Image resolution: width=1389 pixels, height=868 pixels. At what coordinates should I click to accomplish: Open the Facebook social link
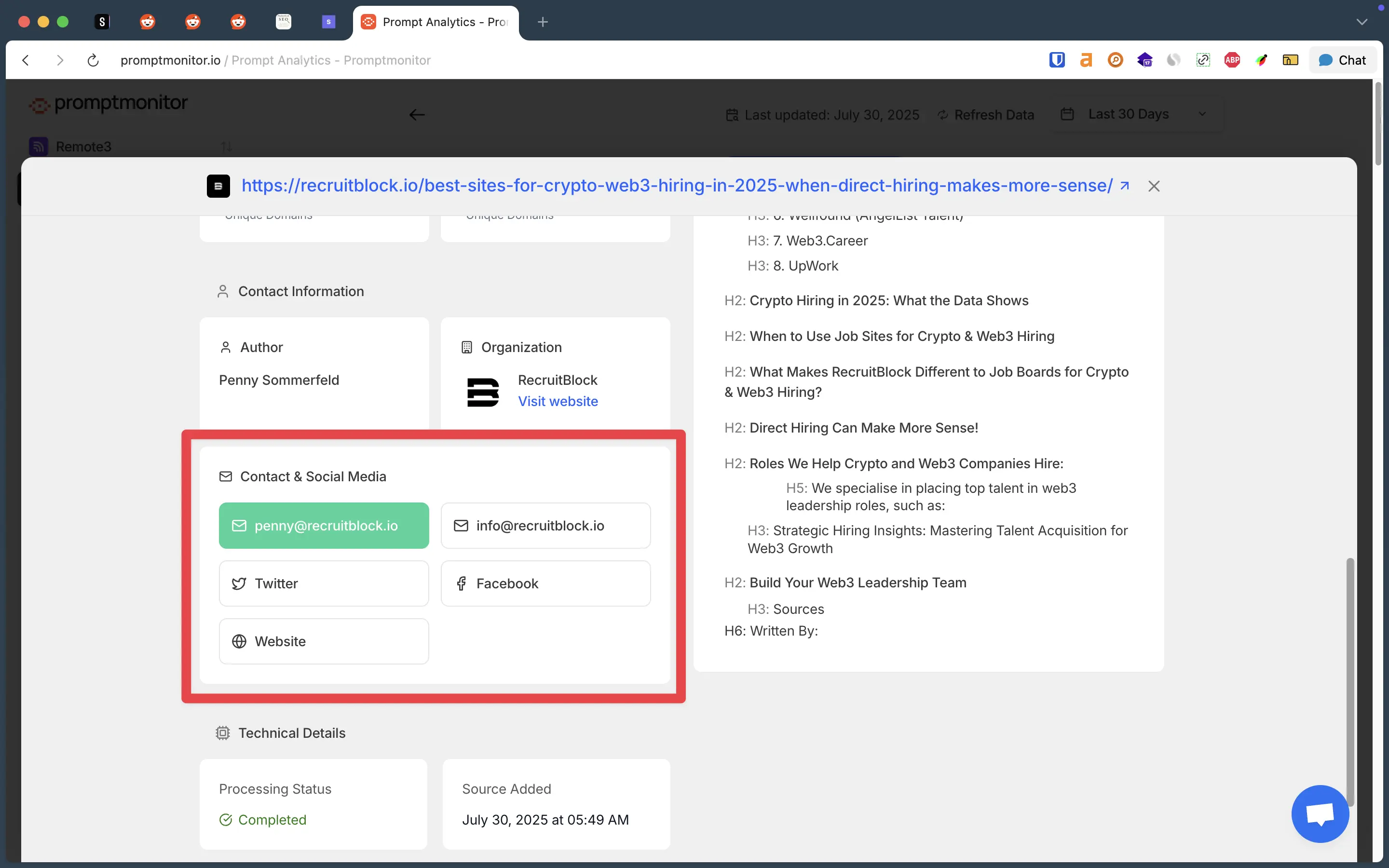[x=545, y=583]
